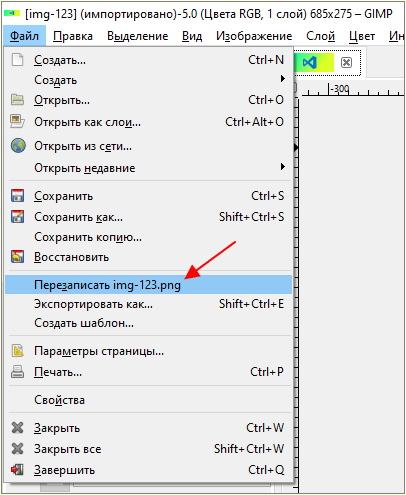This screenshot has width=406, height=495.
Task: Choose Свойства menu entry
Action: [x=149, y=400]
